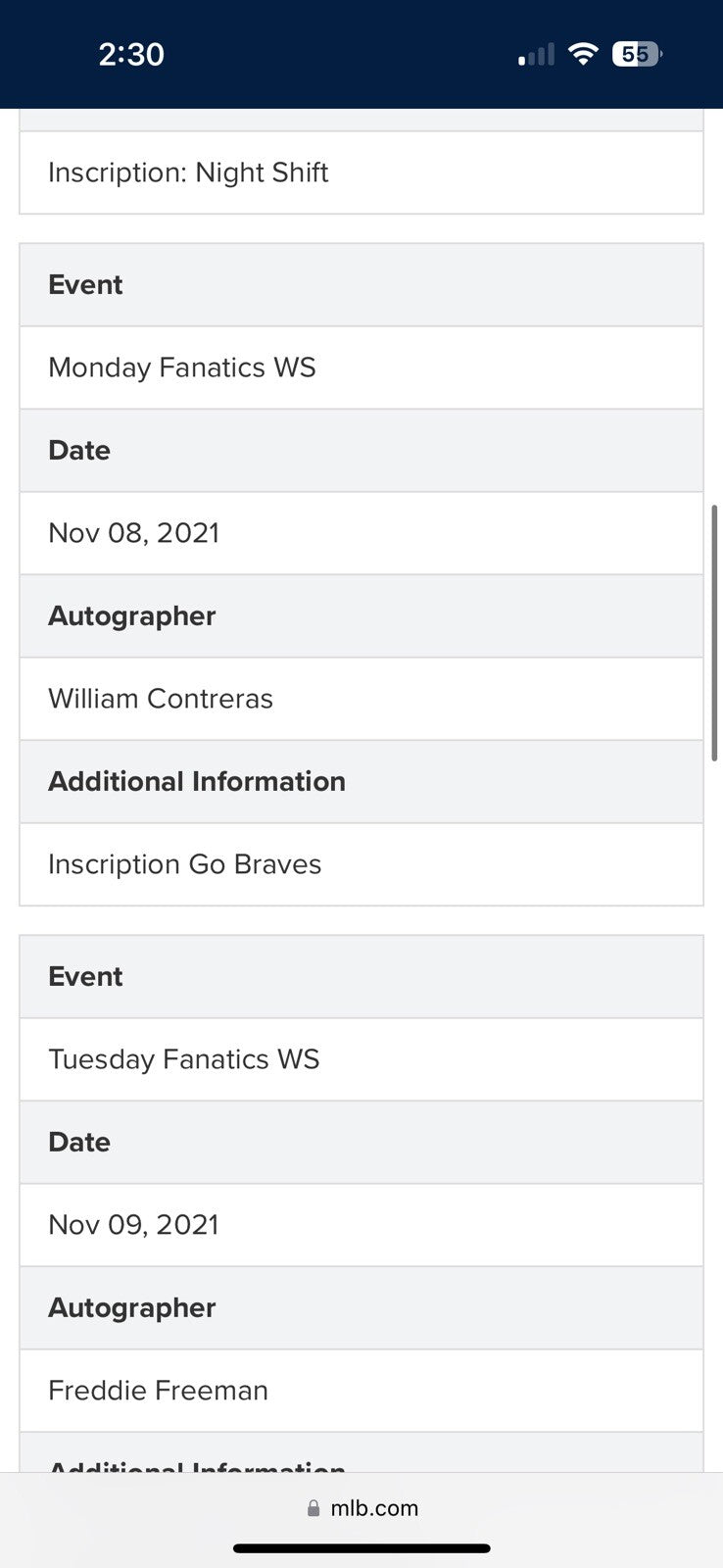Tap the 2:30 clock in status bar
The height and width of the screenshot is (1568, 723).
pyautogui.click(x=131, y=54)
